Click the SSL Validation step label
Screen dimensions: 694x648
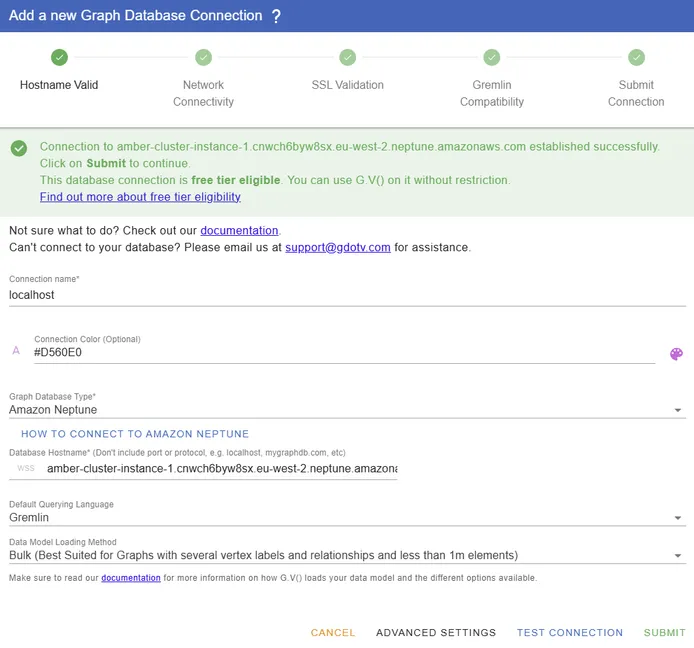[347, 85]
